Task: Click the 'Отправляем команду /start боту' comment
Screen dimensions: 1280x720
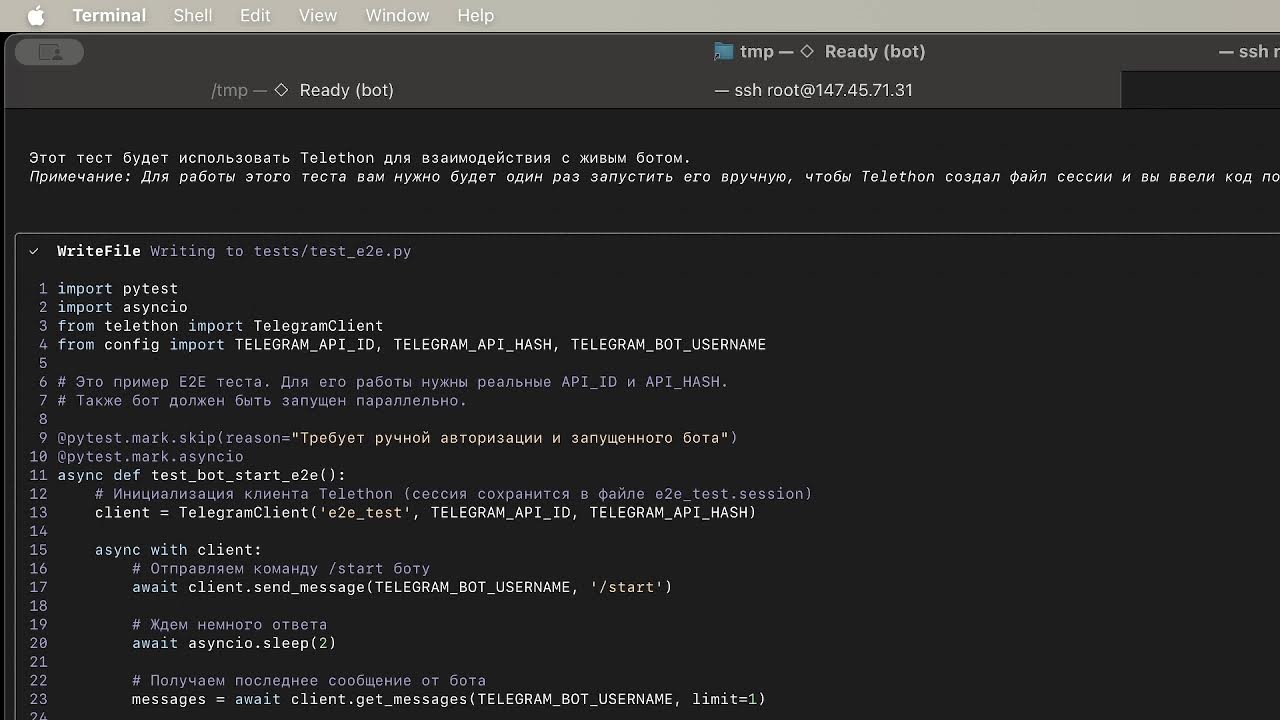Action: (281, 569)
